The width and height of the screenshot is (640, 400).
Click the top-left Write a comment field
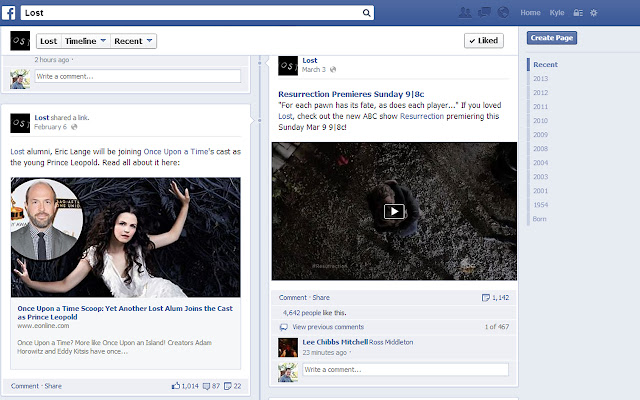138,76
